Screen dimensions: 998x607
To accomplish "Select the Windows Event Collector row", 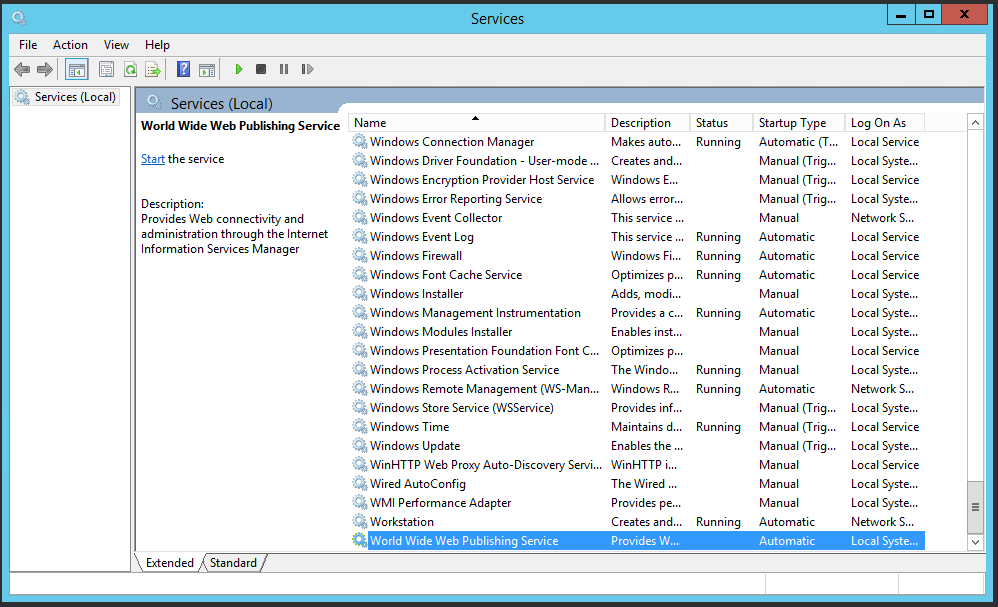I will click(638, 217).
